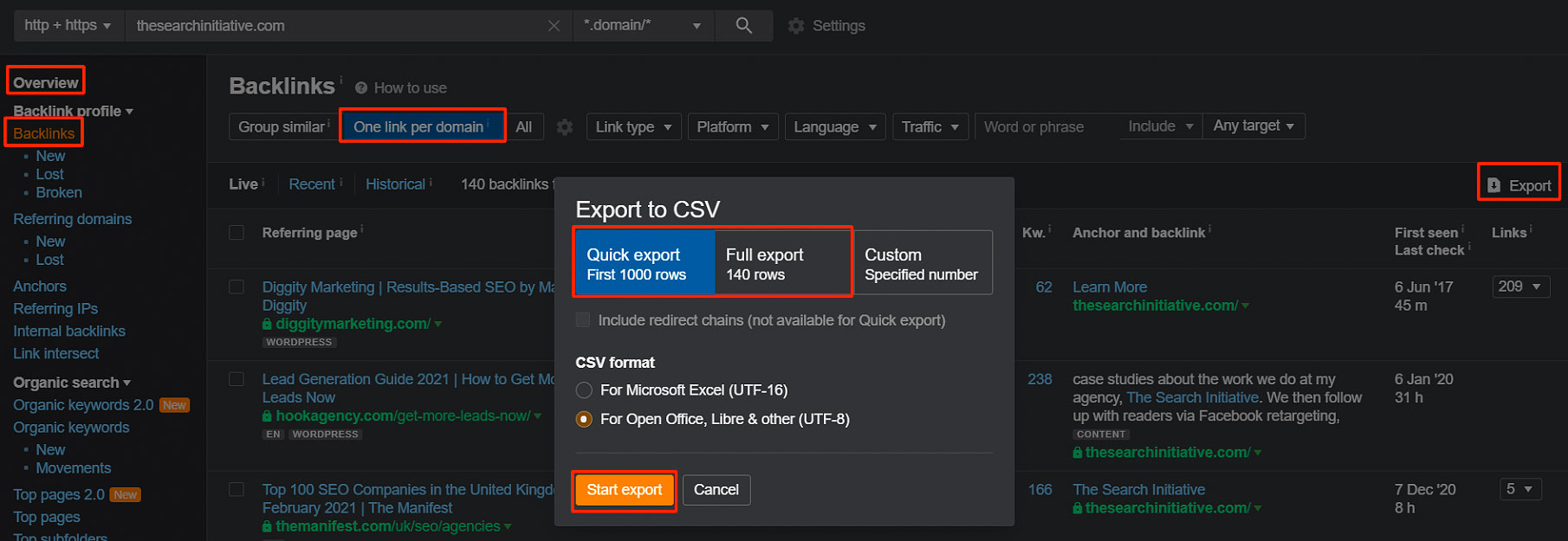Screen dimensions: 1568x541
Task: Tick the checkbox for Diggity Marketing row
Action: [236, 287]
